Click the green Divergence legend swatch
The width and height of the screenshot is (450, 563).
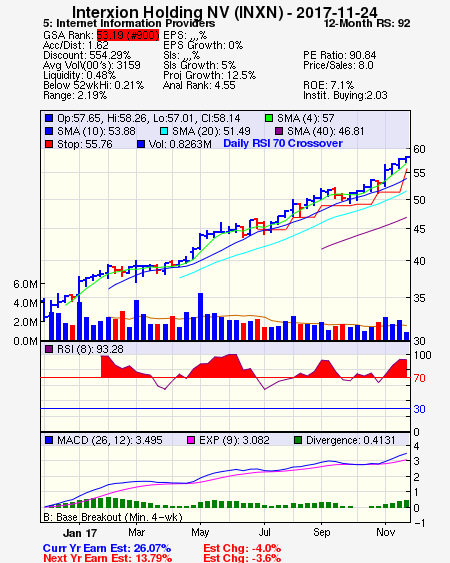[x=298, y=440]
